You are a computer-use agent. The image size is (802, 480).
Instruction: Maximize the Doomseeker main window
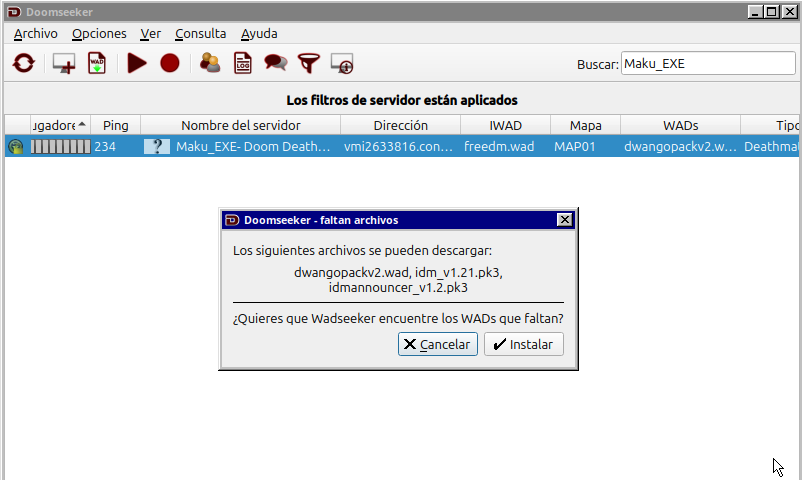(x=772, y=11)
